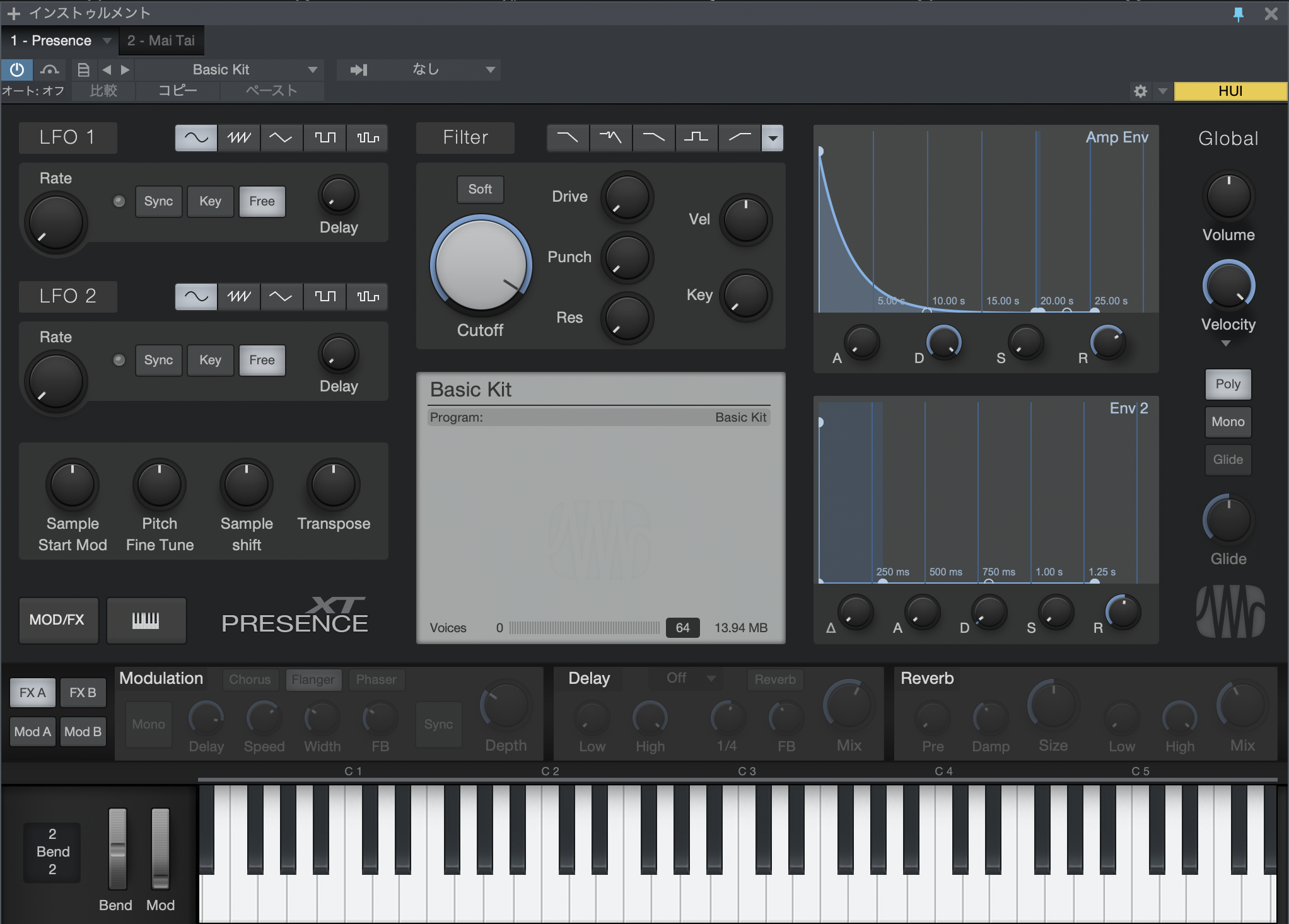Choose the first low-pass filter type icon
The image size is (1289, 924).
[x=568, y=137]
